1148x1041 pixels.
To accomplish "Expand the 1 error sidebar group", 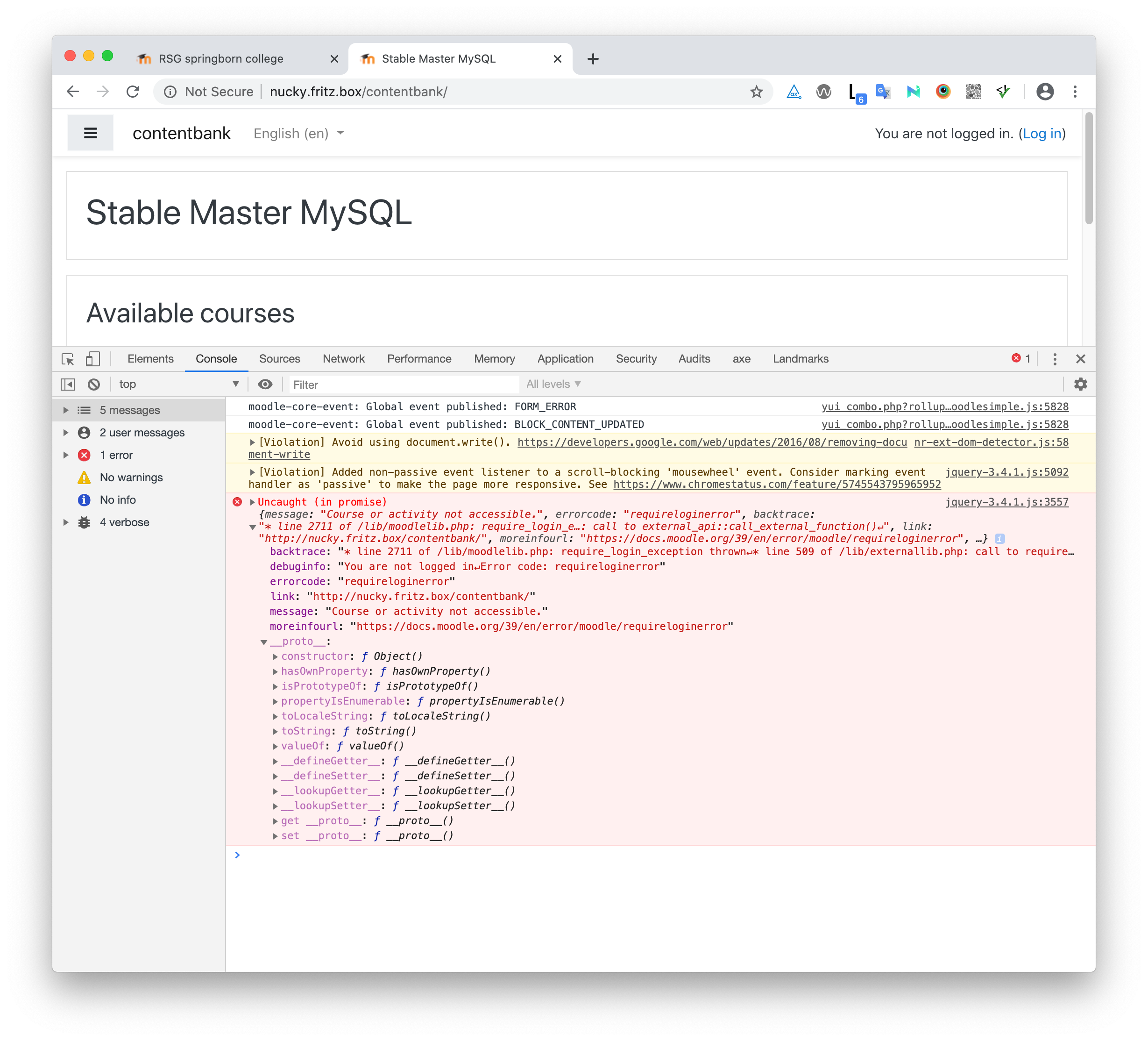I will [x=65, y=455].
